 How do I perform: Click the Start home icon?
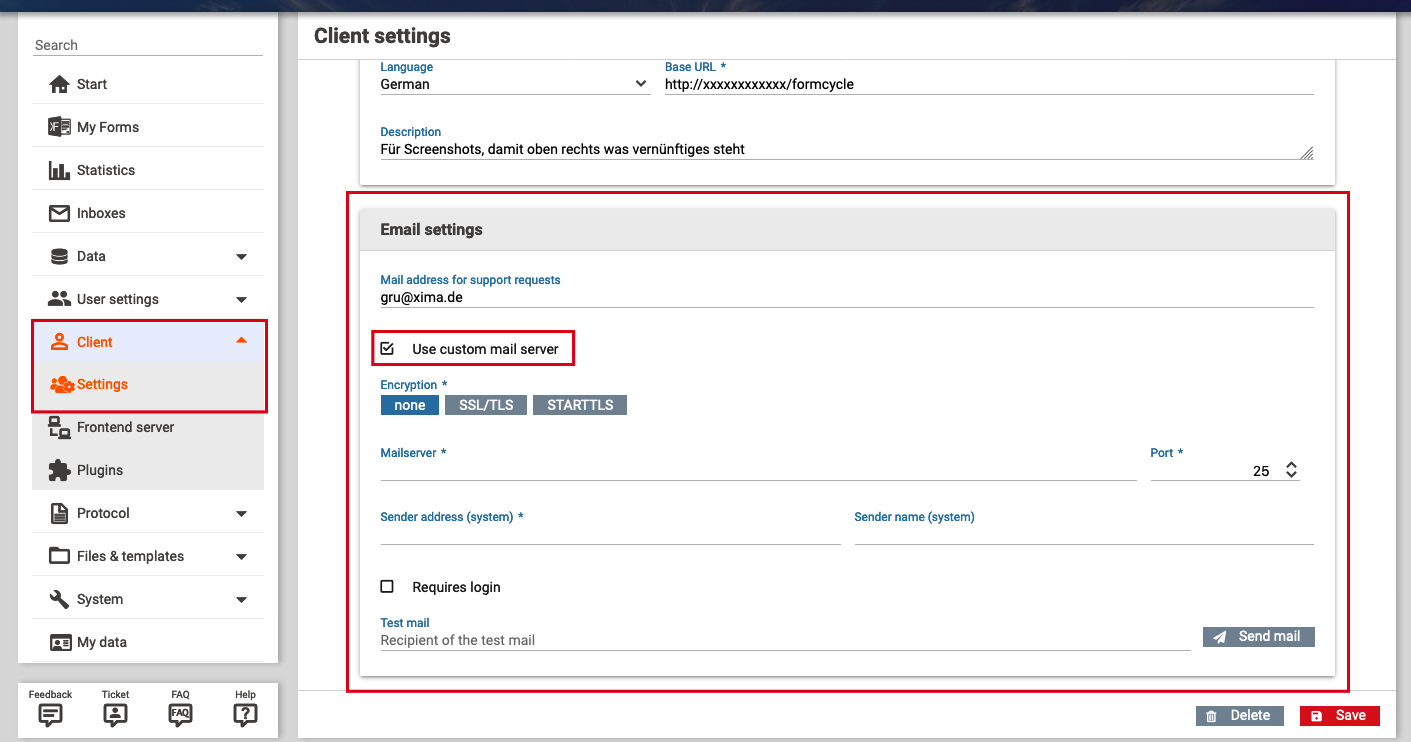(59, 84)
